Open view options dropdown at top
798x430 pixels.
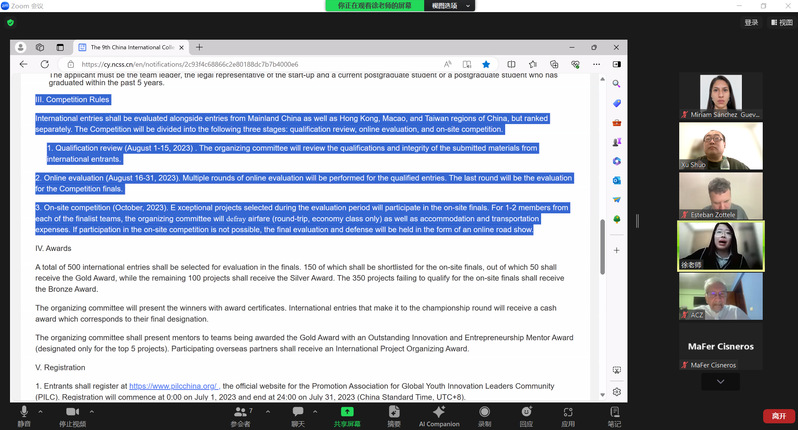pos(450,6)
